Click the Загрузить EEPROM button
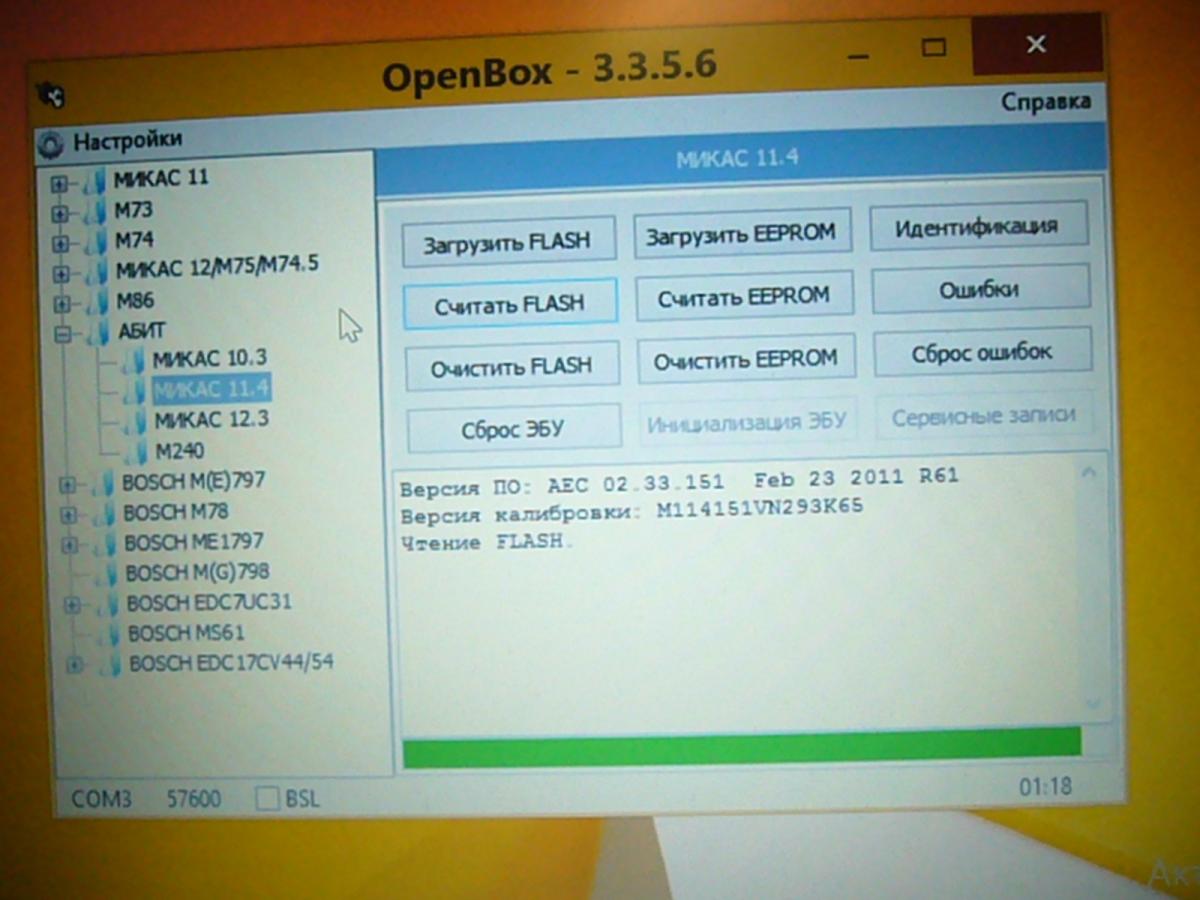The image size is (1200, 900). [740, 235]
